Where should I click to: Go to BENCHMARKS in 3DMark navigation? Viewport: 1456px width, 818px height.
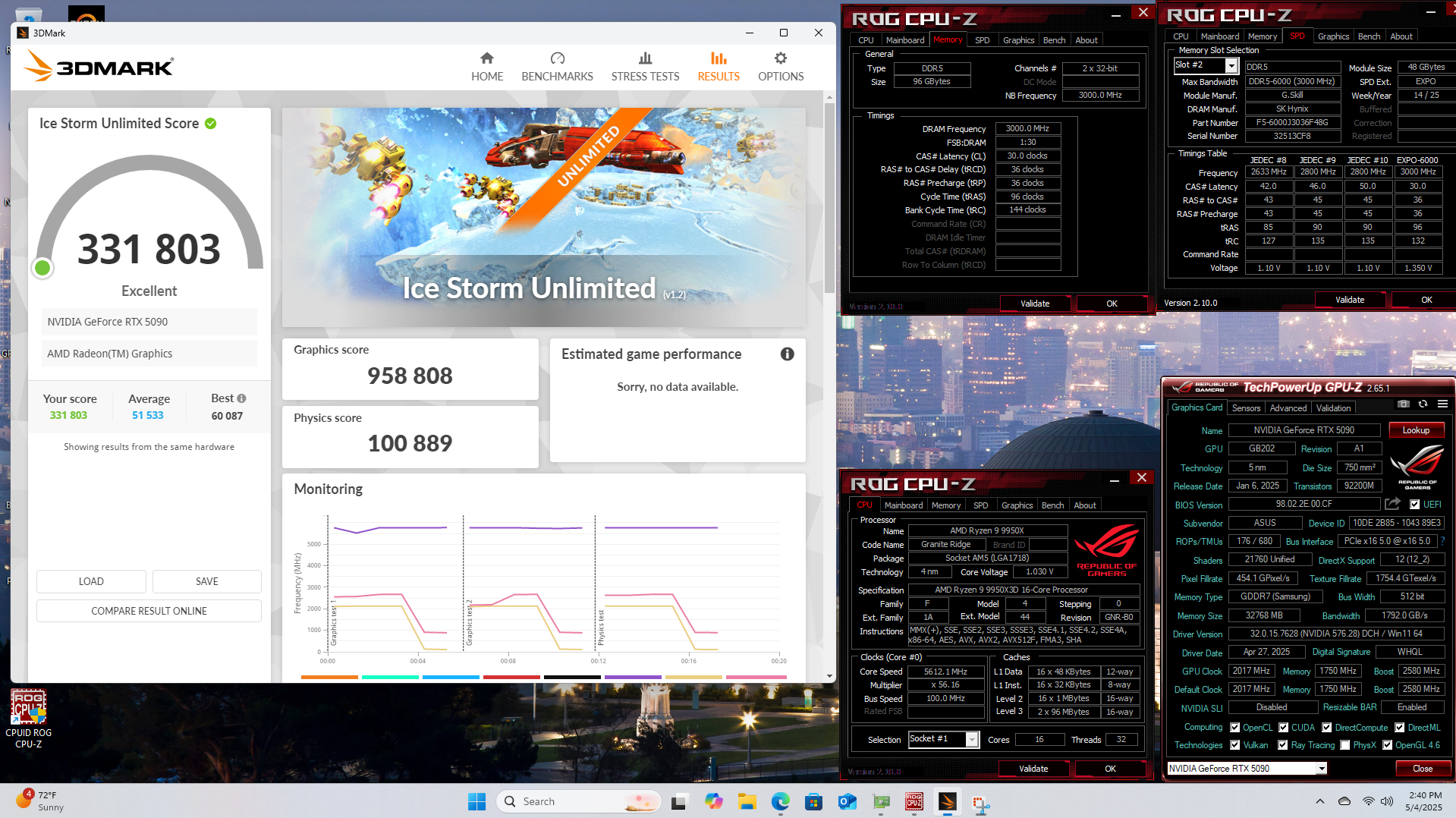point(557,67)
